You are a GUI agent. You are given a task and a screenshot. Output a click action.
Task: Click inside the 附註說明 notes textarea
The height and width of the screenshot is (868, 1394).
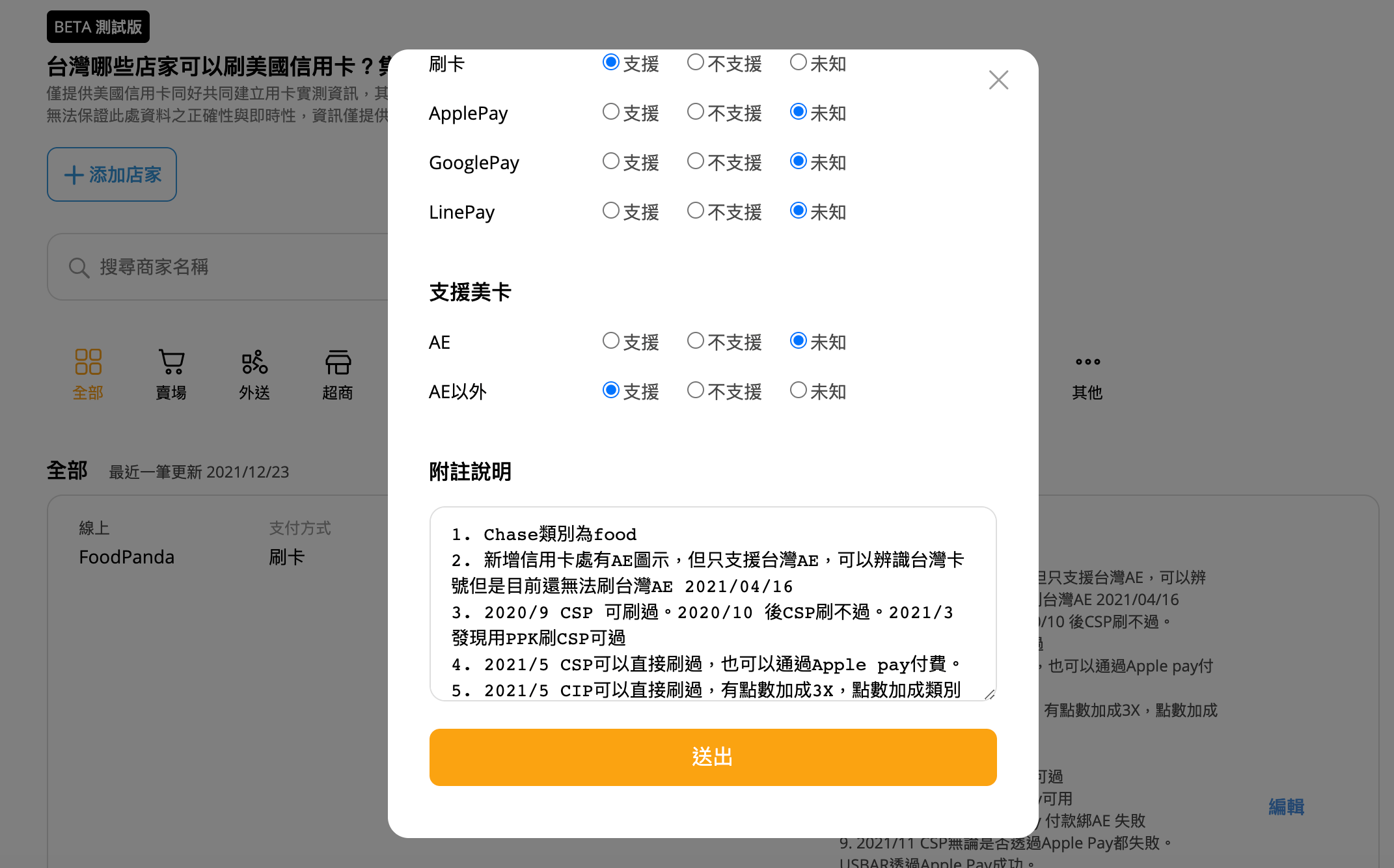(x=712, y=605)
